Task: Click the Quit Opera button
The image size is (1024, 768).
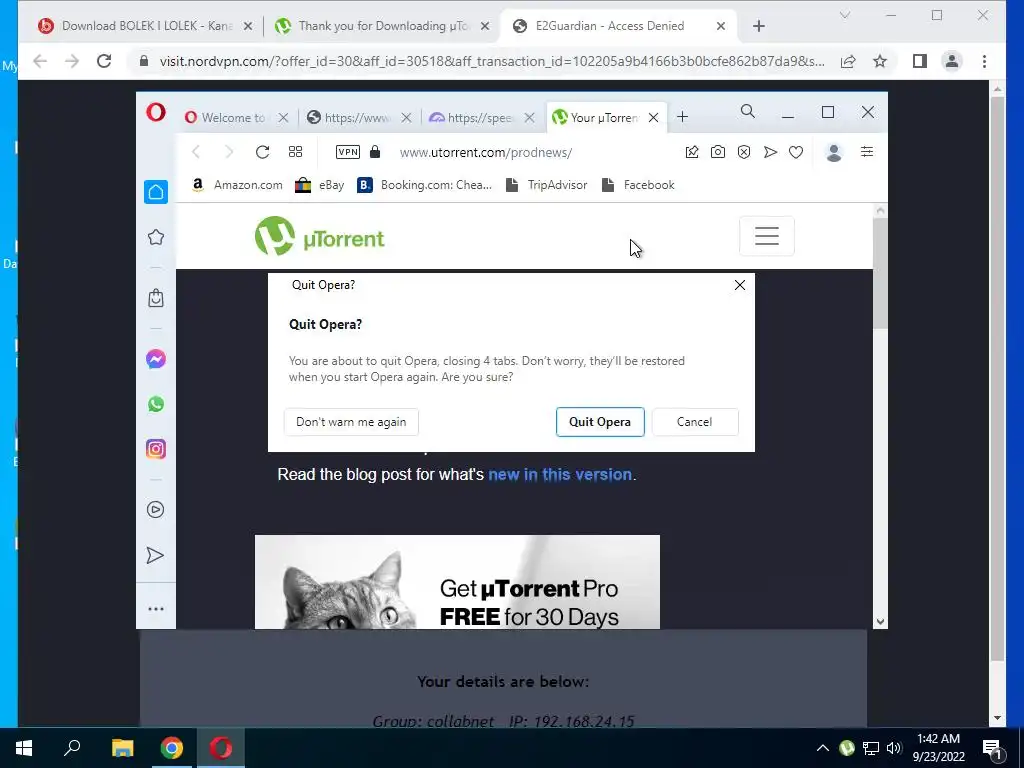Action: coord(600,422)
